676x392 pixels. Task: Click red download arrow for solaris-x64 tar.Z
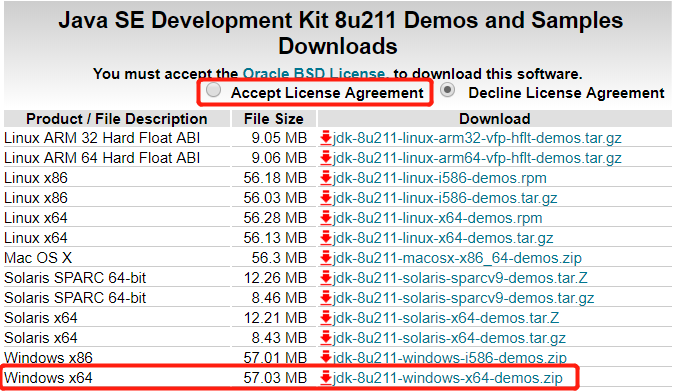[x=326, y=318]
